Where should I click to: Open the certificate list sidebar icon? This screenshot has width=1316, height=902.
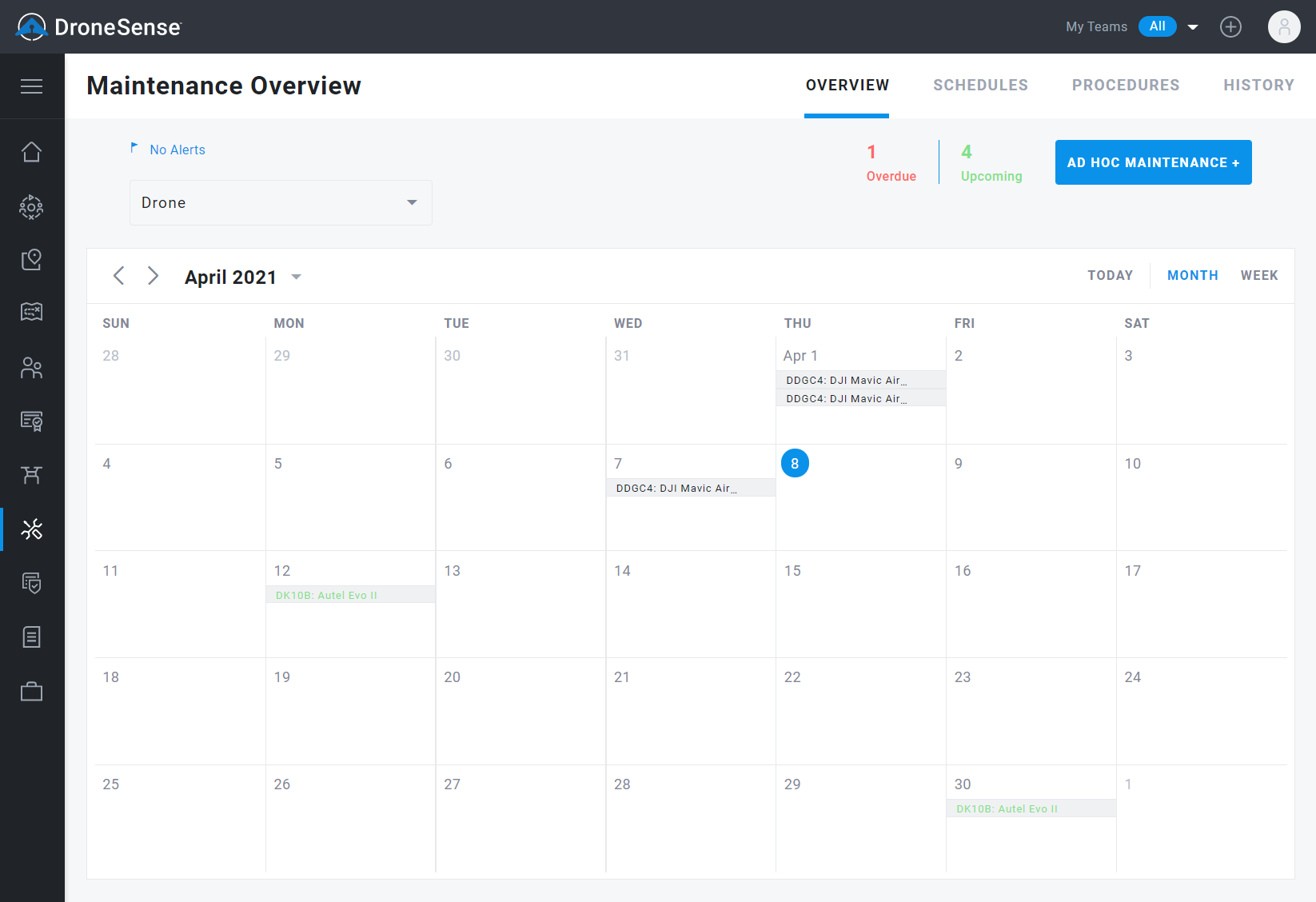(31, 421)
